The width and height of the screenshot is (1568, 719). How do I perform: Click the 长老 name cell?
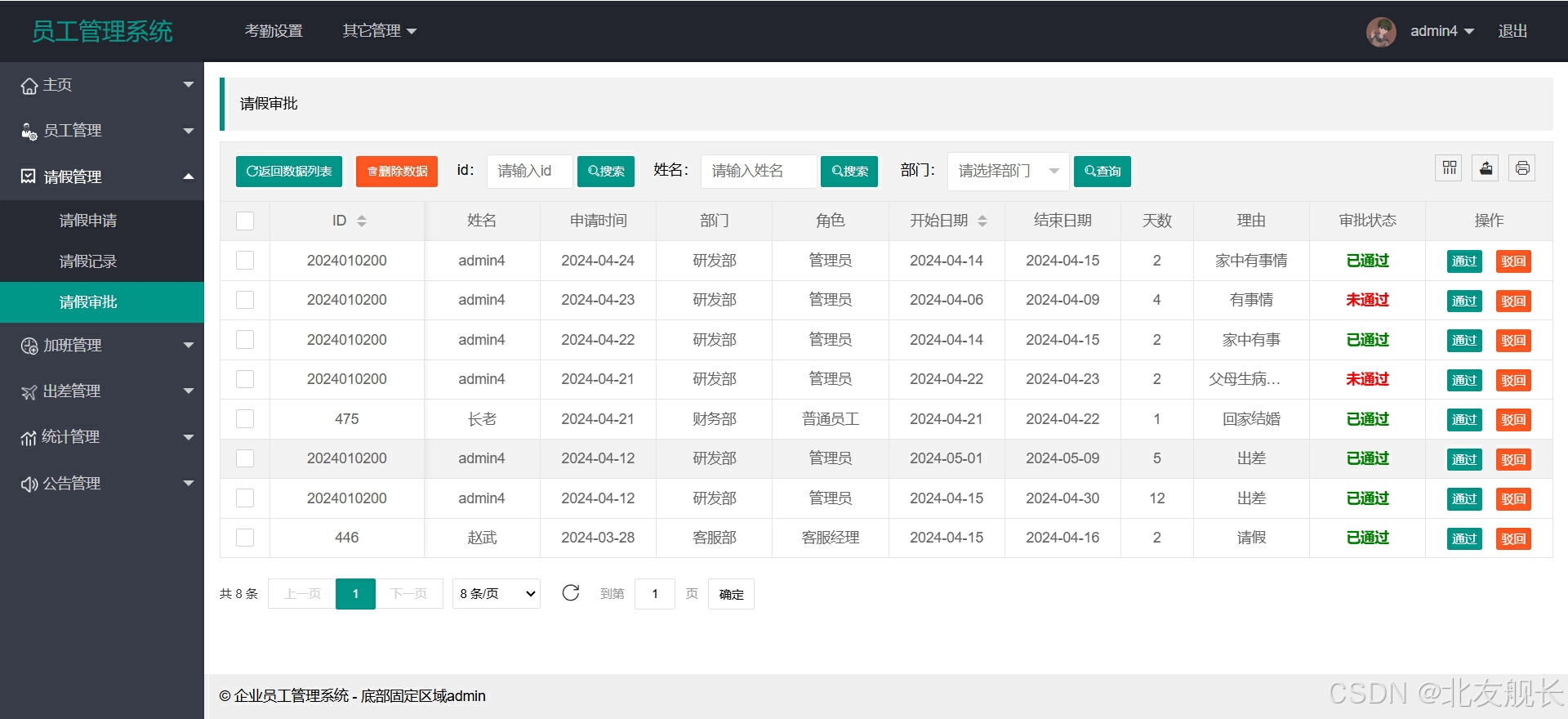(482, 419)
